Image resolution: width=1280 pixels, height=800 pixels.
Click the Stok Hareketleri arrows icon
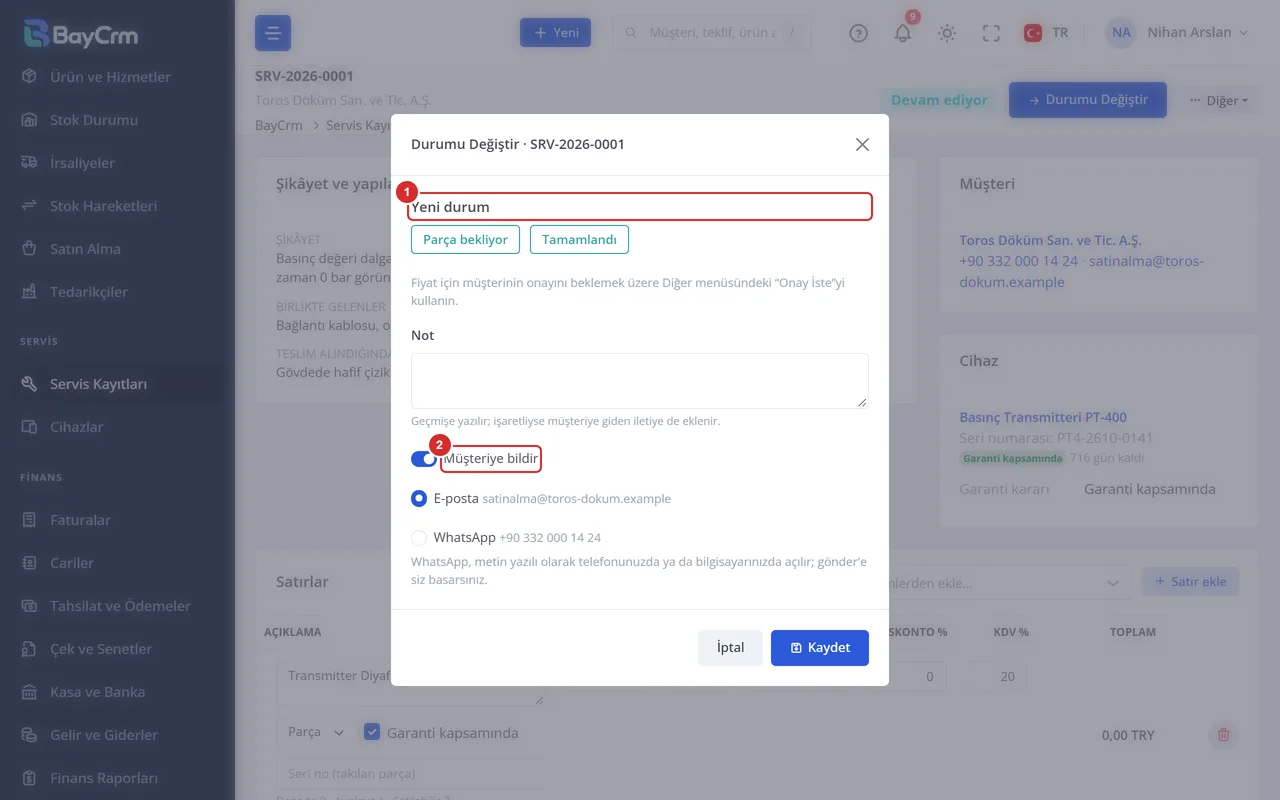[30, 206]
